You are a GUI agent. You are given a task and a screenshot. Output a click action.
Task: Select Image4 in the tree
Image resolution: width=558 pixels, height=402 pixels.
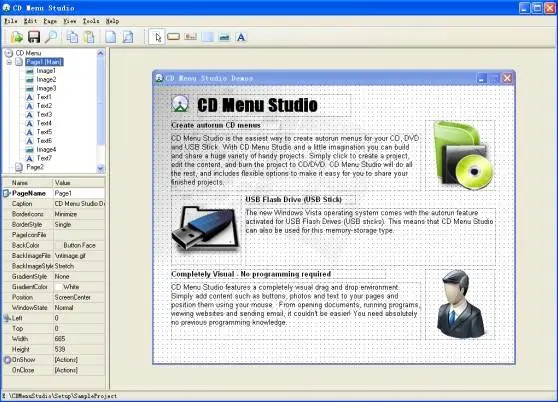[46, 149]
